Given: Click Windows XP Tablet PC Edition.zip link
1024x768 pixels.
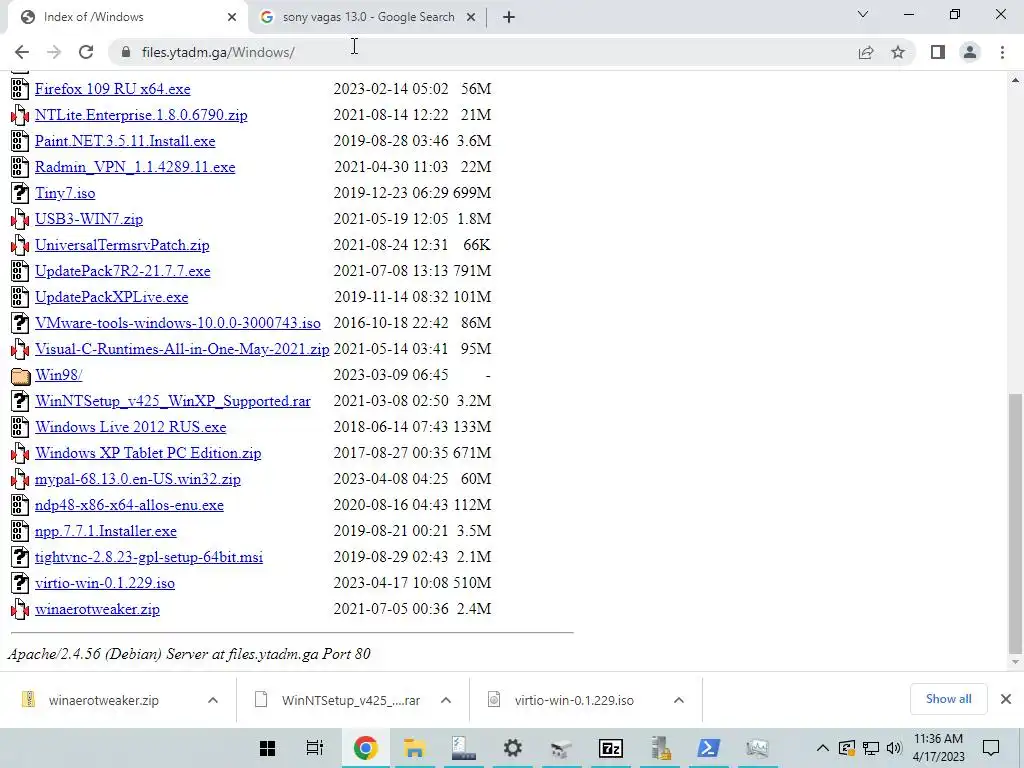Looking at the screenshot, I should 148,453.
